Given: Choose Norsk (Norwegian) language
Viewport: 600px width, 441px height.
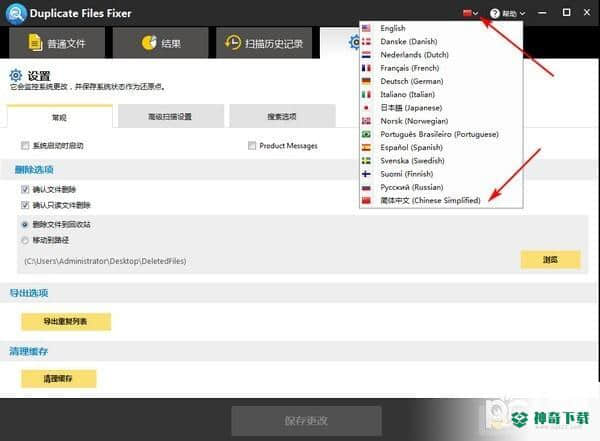Looking at the screenshot, I should (x=441, y=121).
